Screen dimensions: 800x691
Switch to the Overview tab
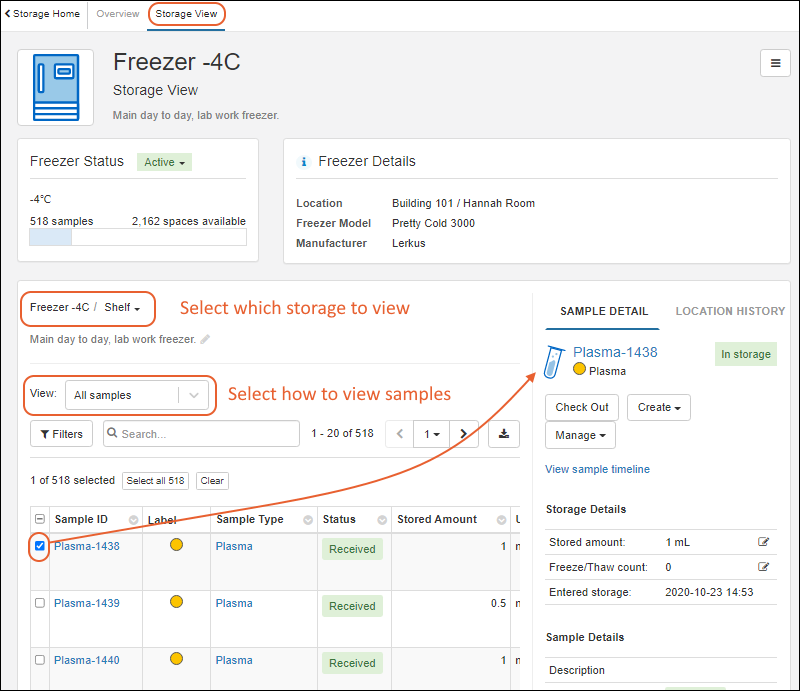pos(118,14)
